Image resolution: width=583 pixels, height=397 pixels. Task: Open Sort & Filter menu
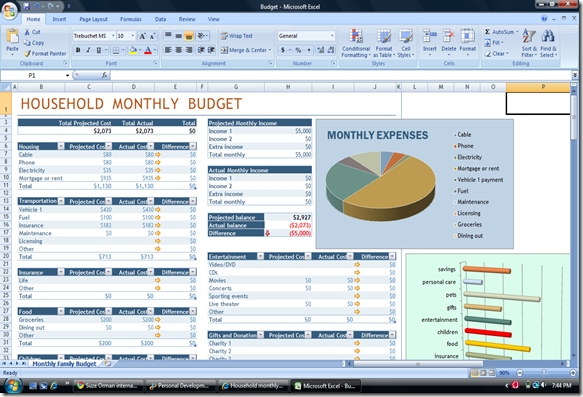pyautogui.click(x=529, y=43)
